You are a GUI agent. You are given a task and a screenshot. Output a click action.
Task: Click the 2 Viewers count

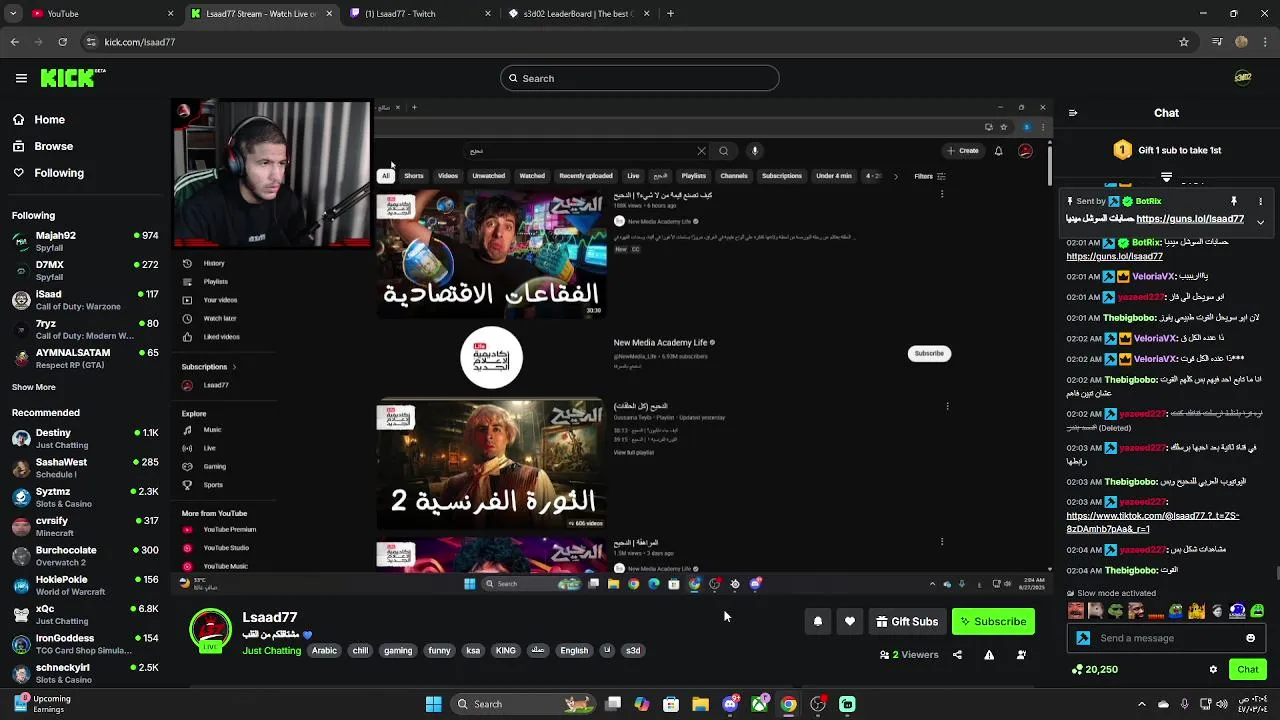tap(909, 655)
